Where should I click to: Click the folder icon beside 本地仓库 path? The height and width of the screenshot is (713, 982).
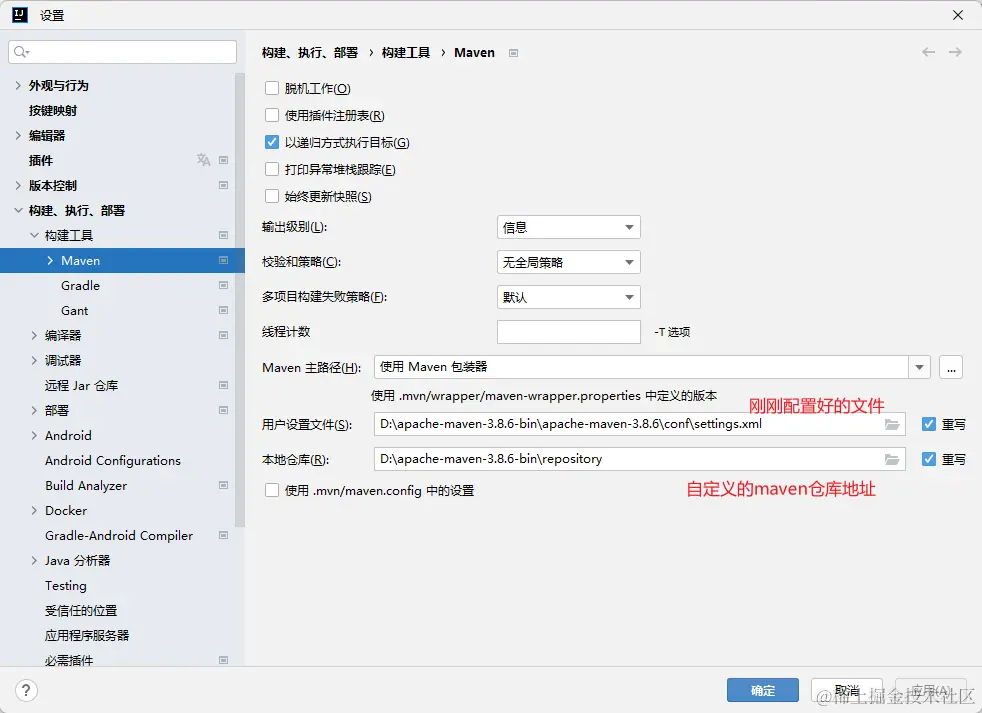(x=893, y=459)
